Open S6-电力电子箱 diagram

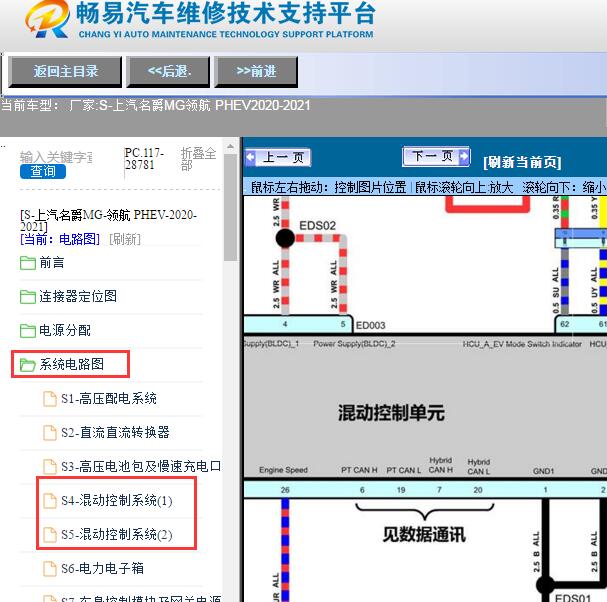pos(102,569)
